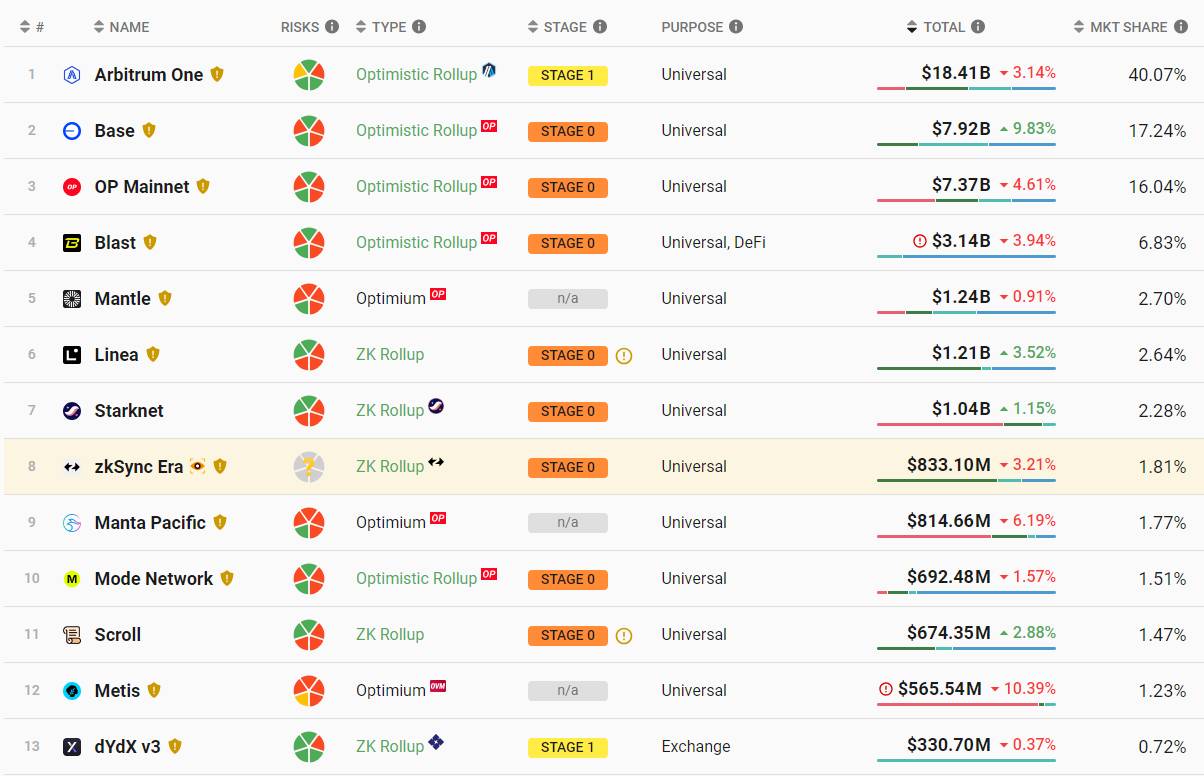Screen dimensions: 1204x776
Task: Sort the table by TYPE
Action: coord(381,27)
